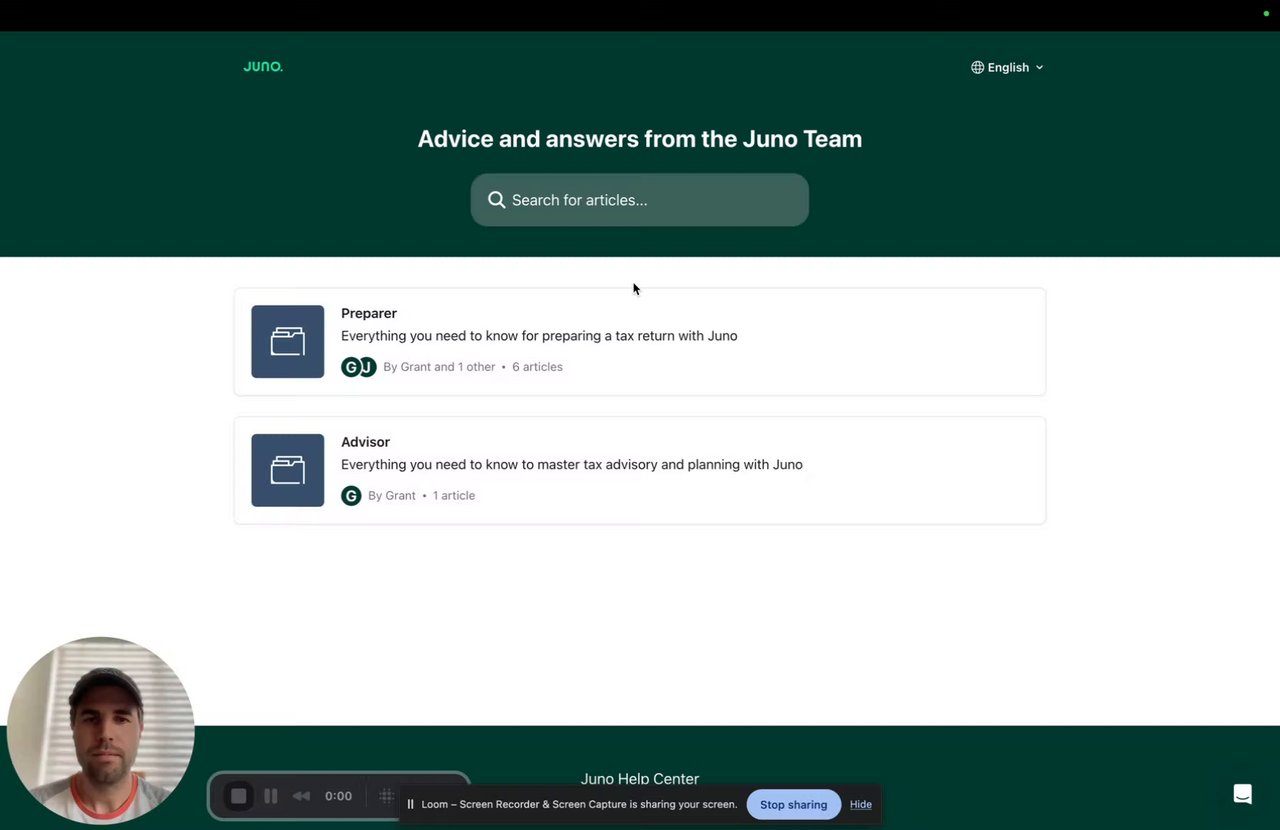This screenshot has width=1280, height=830.
Task: Click the green status dot in menu bar
Action: tap(1266, 13)
